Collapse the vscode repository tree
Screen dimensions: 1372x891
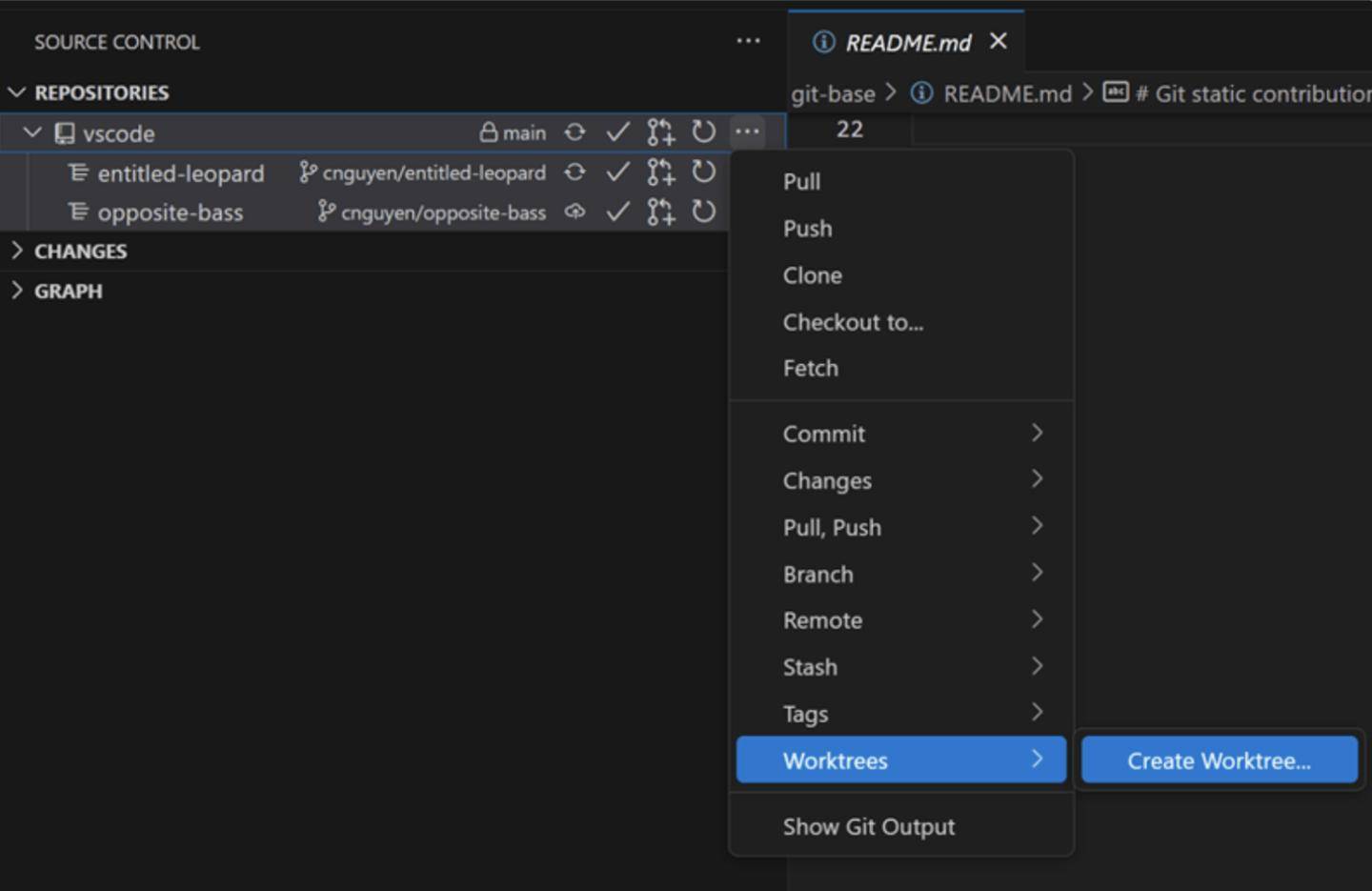[32, 132]
